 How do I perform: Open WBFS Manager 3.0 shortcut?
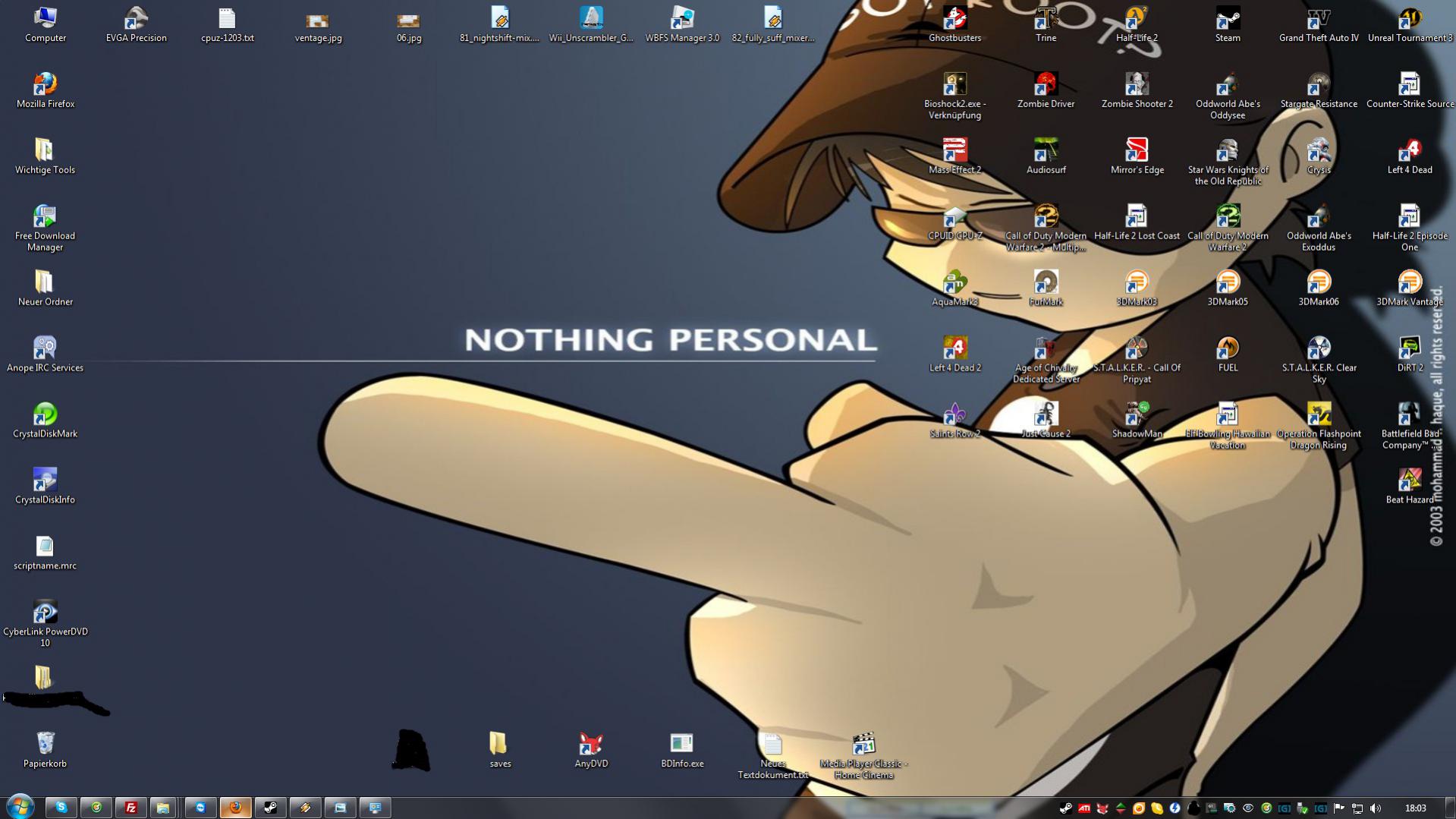coord(682,24)
